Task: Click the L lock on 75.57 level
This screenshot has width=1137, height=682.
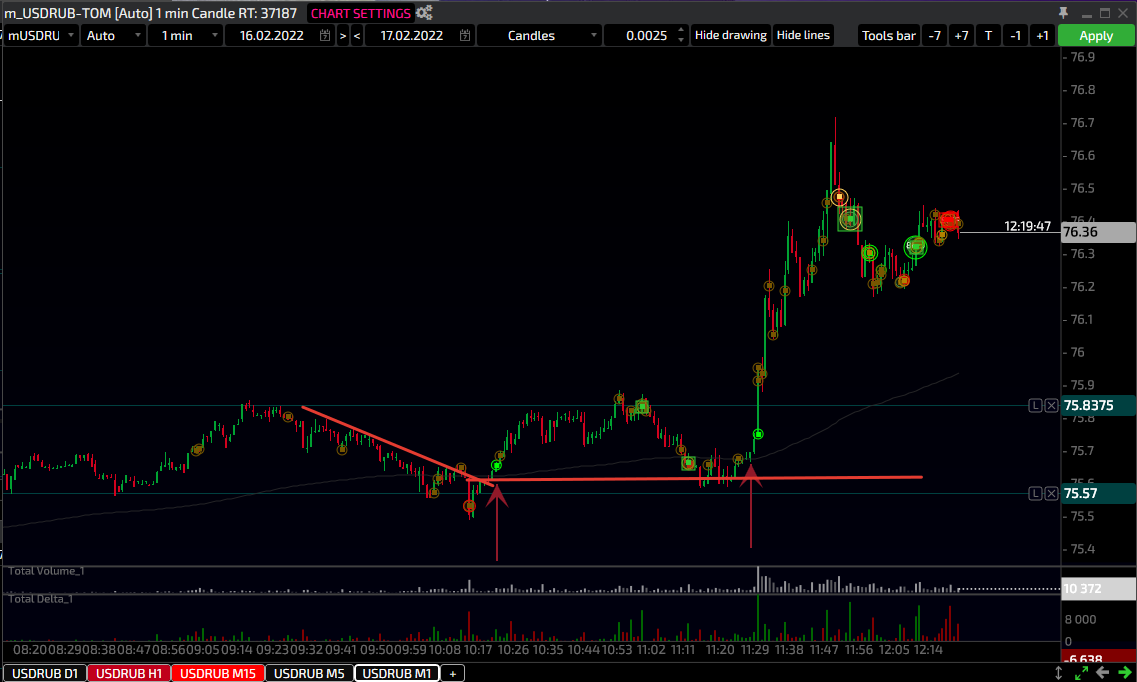Action: 1036,493
